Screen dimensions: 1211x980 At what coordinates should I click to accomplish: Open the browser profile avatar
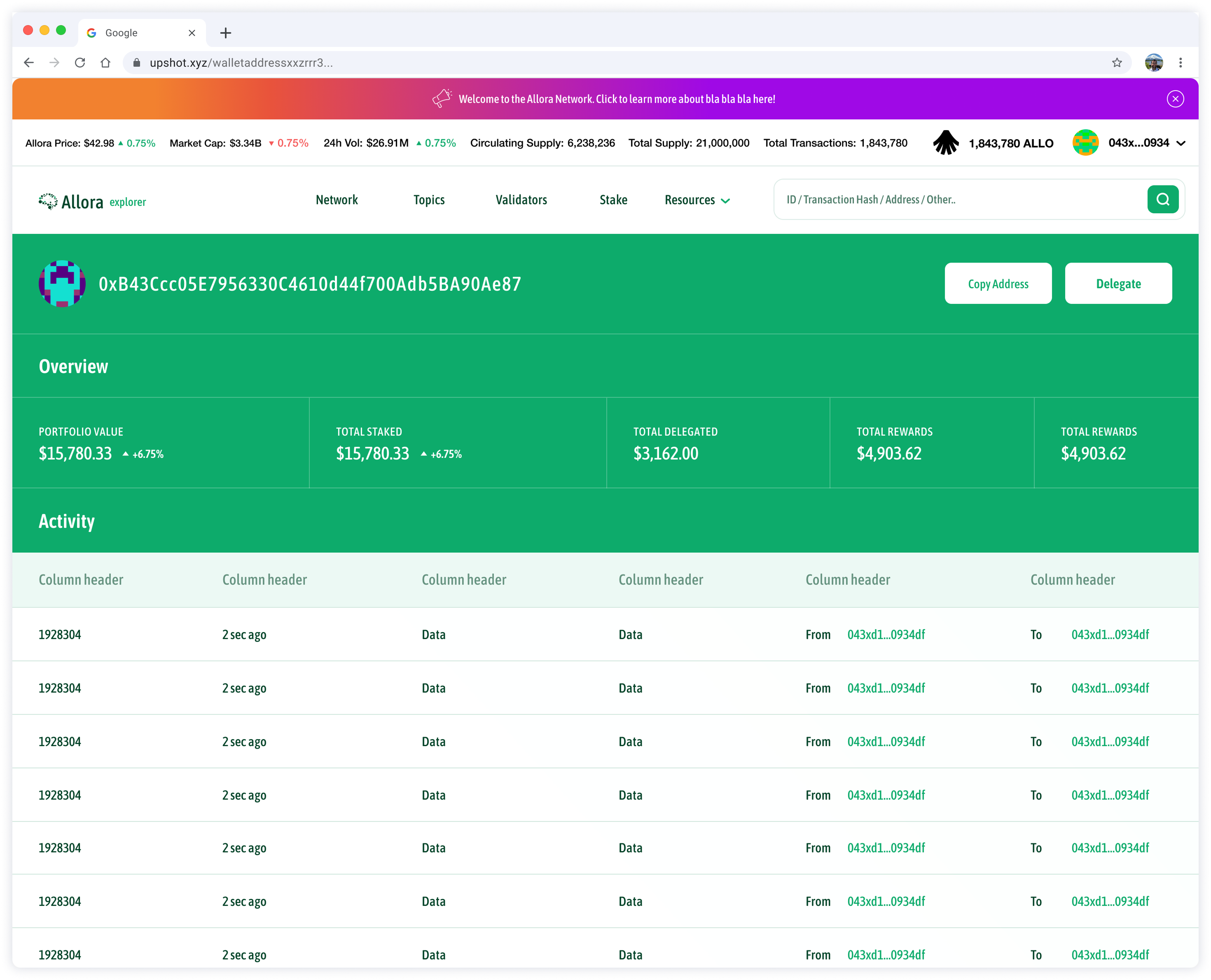tap(1154, 63)
